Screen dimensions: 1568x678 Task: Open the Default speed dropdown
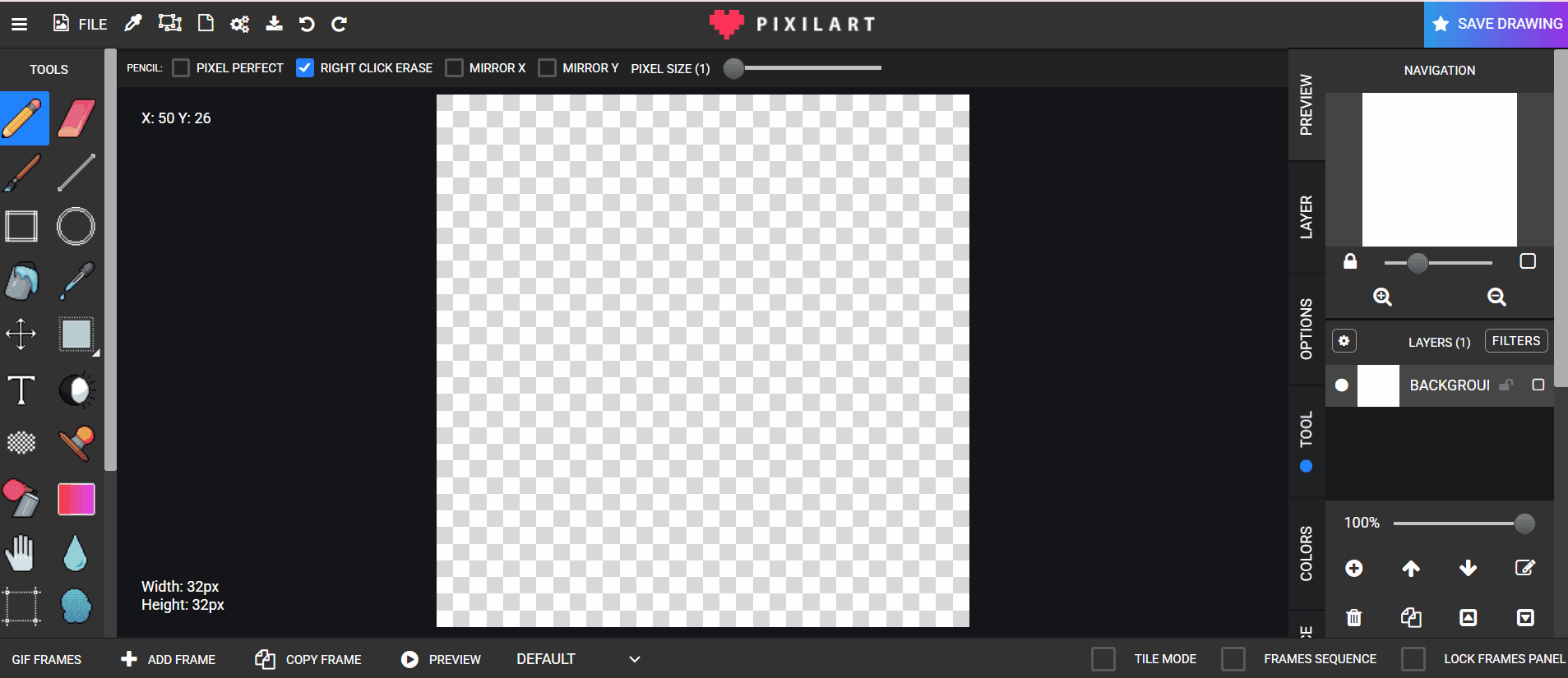[578, 659]
